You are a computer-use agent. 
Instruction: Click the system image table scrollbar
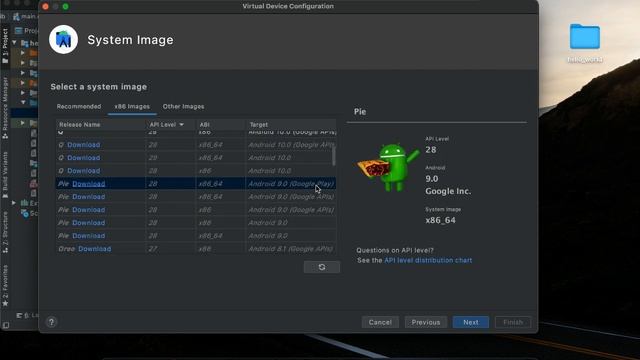click(333, 156)
